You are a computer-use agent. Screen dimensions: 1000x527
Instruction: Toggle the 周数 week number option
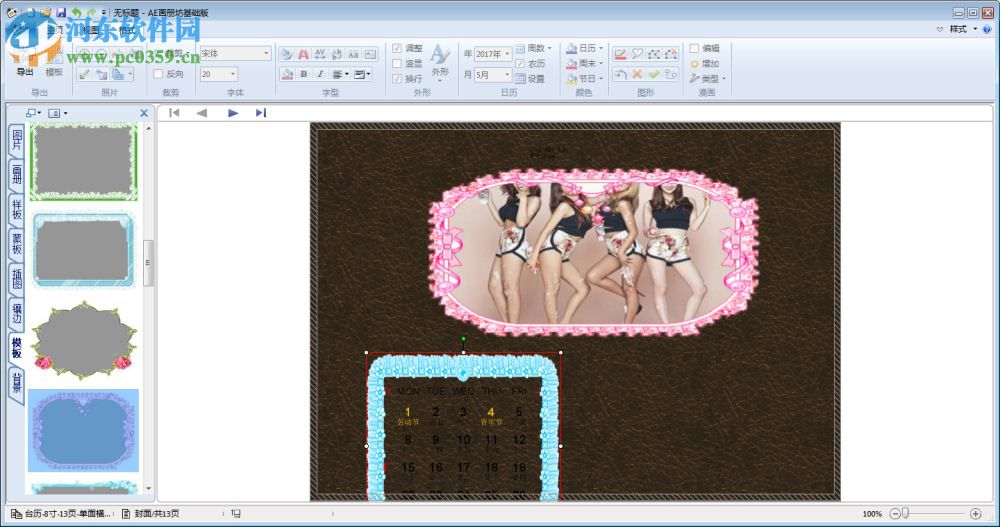(533, 48)
